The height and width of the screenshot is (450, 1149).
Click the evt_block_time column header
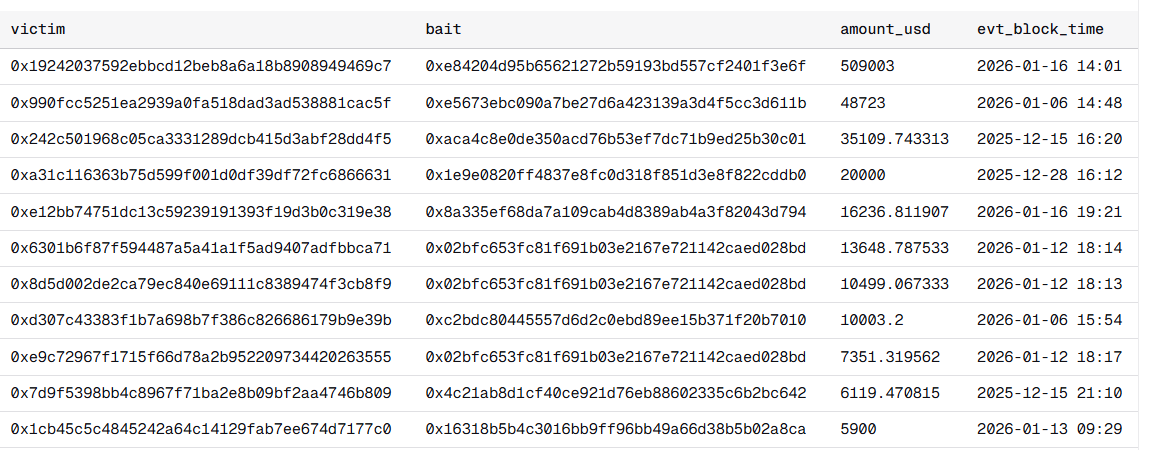click(1040, 29)
